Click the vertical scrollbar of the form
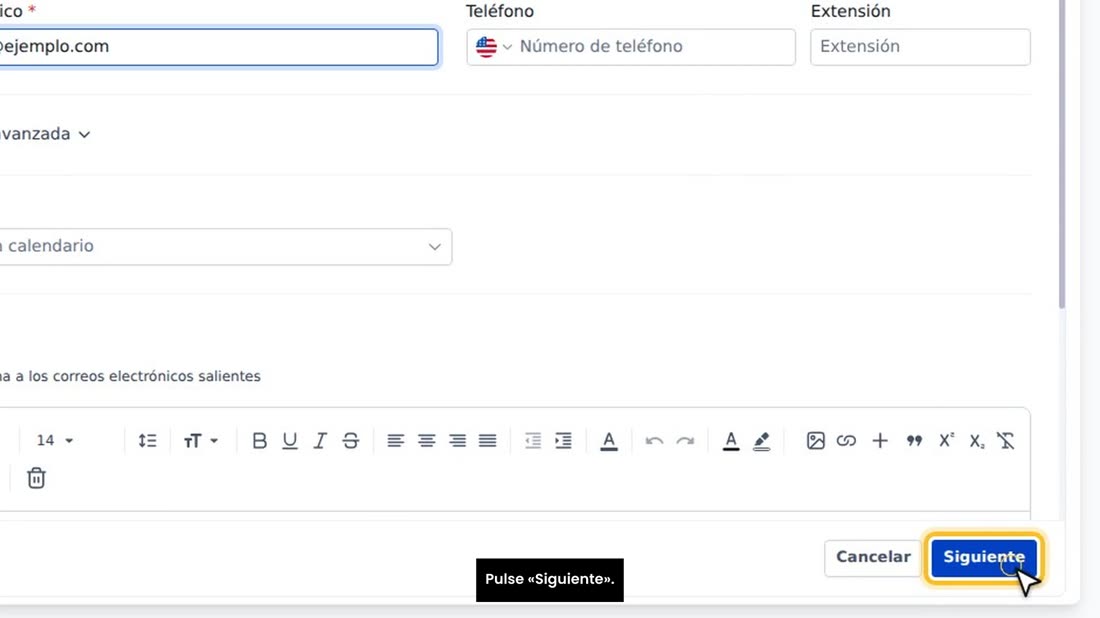The image size is (1100, 618). click(1062, 154)
